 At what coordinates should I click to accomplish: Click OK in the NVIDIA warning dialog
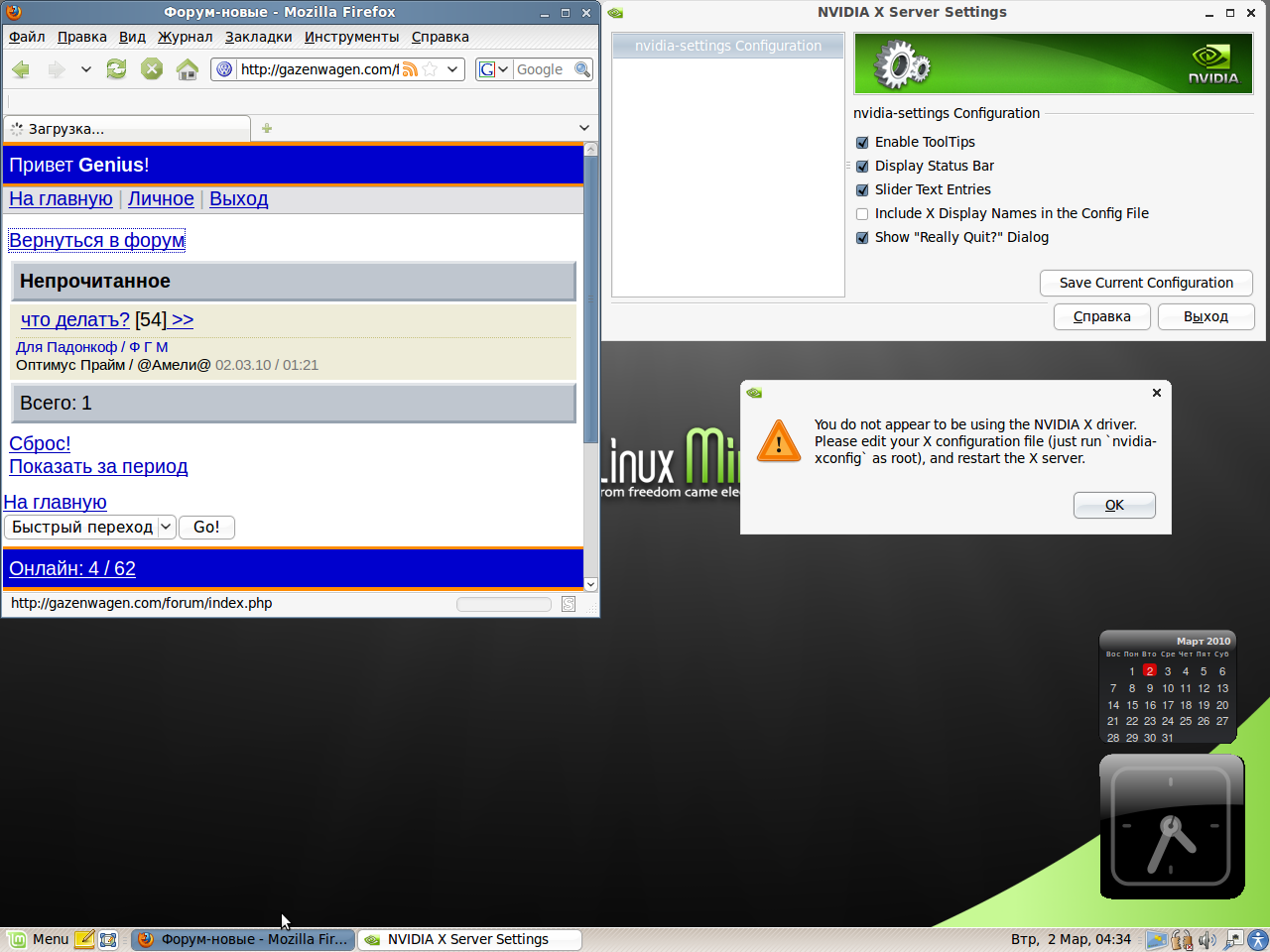pos(1114,505)
